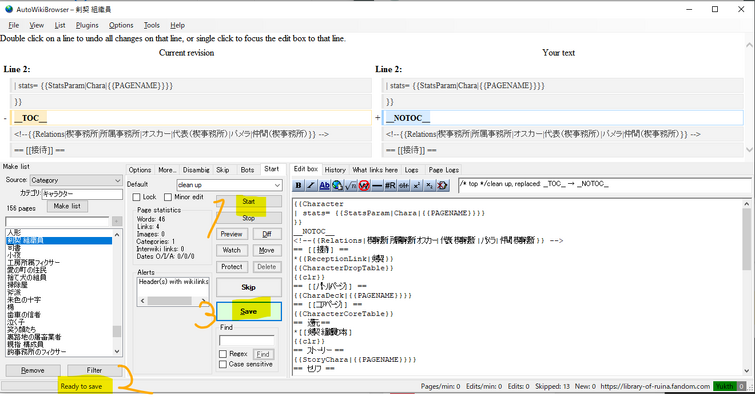Viewport: 755px width, 399px height.
Task: Insert external link with globe icon
Action: 338,185
